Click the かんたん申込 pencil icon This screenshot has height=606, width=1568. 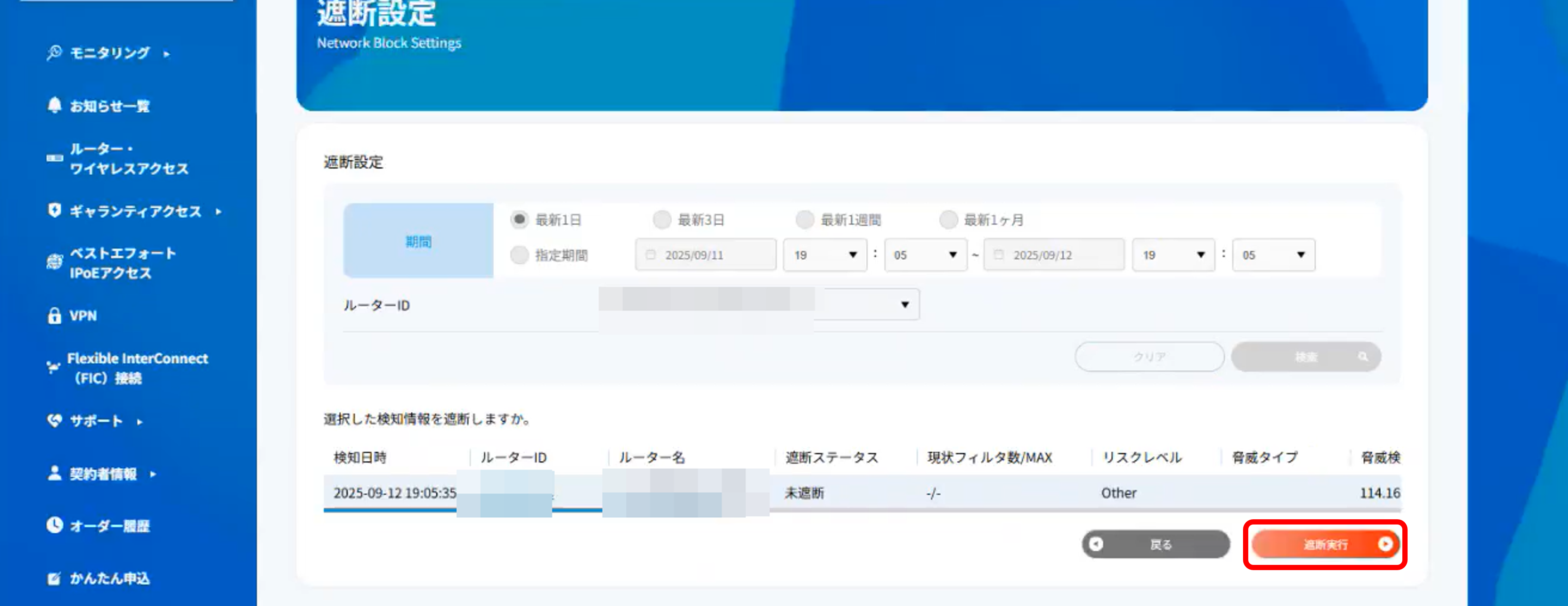coord(54,578)
